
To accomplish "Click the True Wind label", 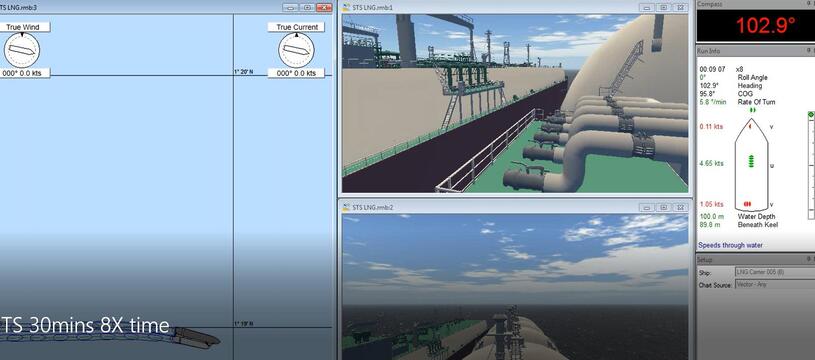I will (23, 27).
